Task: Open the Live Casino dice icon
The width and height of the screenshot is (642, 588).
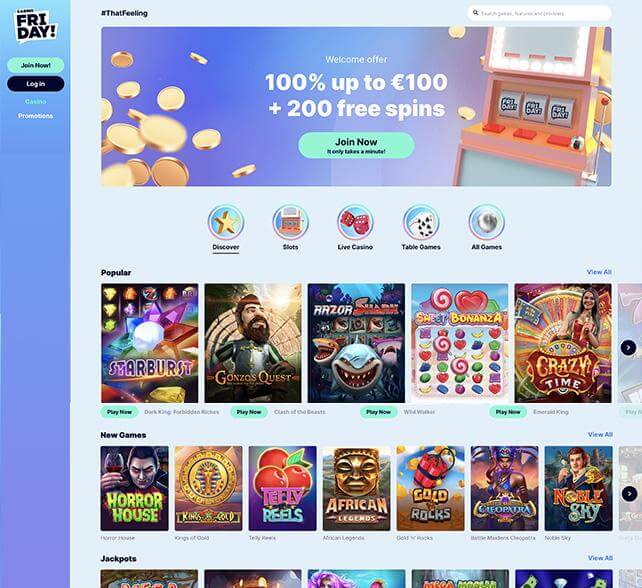Action: pyautogui.click(x=355, y=222)
